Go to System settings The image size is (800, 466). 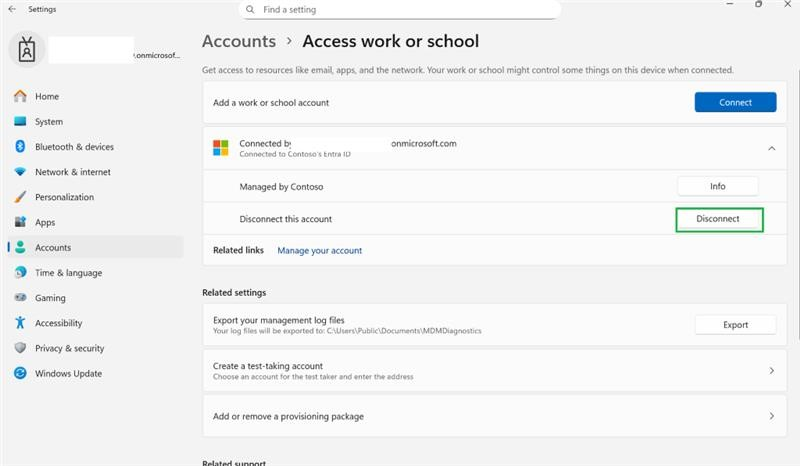click(x=93, y=121)
